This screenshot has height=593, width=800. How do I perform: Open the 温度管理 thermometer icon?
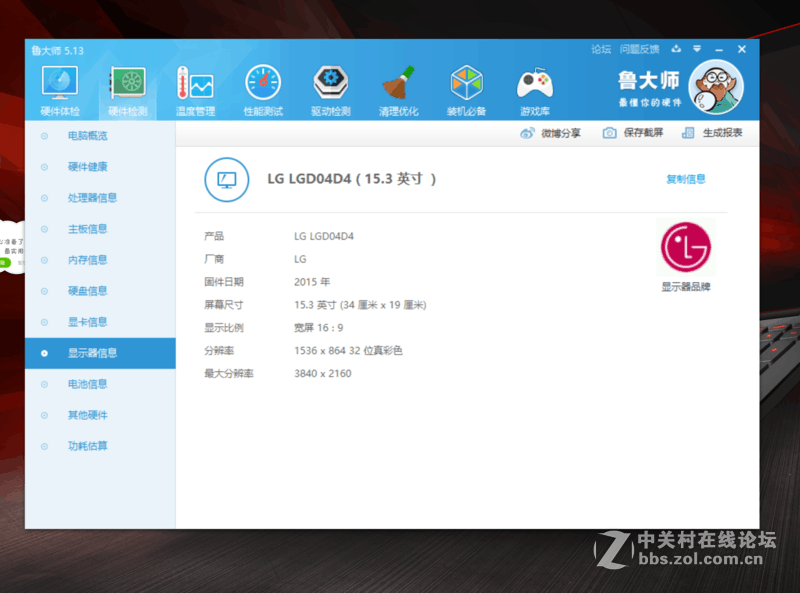(195, 83)
